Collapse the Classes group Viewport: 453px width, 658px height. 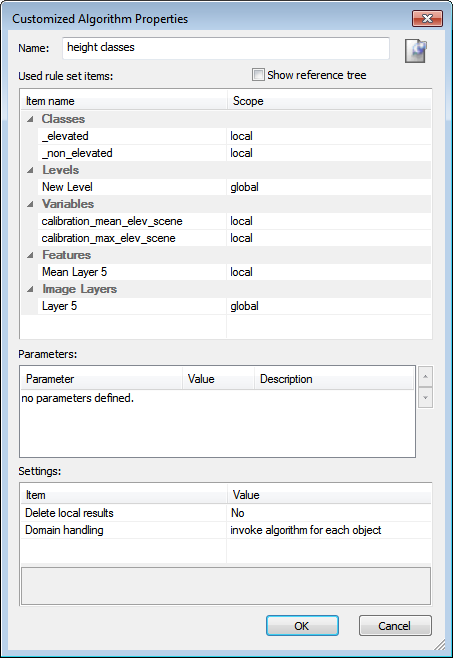[30, 119]
